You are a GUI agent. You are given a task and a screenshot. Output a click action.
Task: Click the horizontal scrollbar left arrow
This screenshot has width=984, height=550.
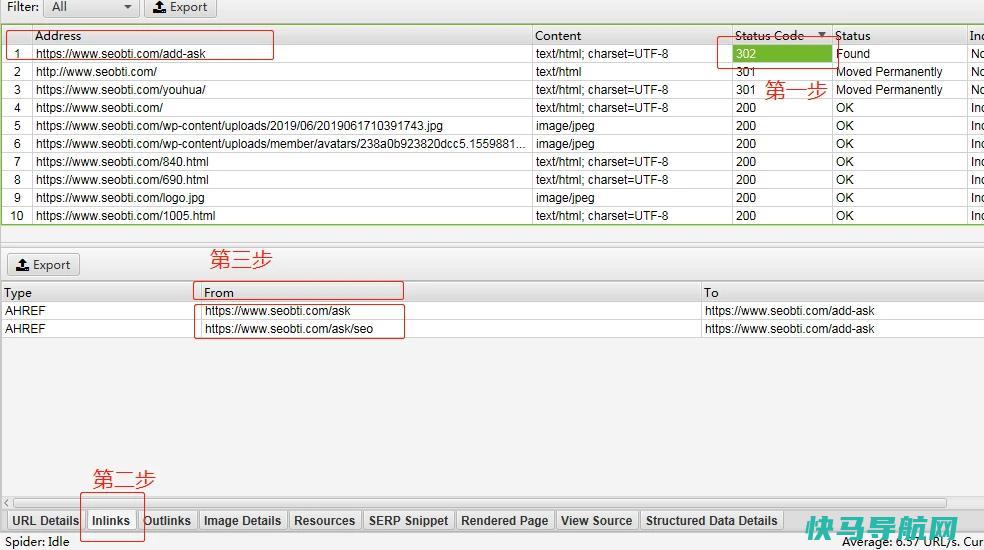(6, 503)
